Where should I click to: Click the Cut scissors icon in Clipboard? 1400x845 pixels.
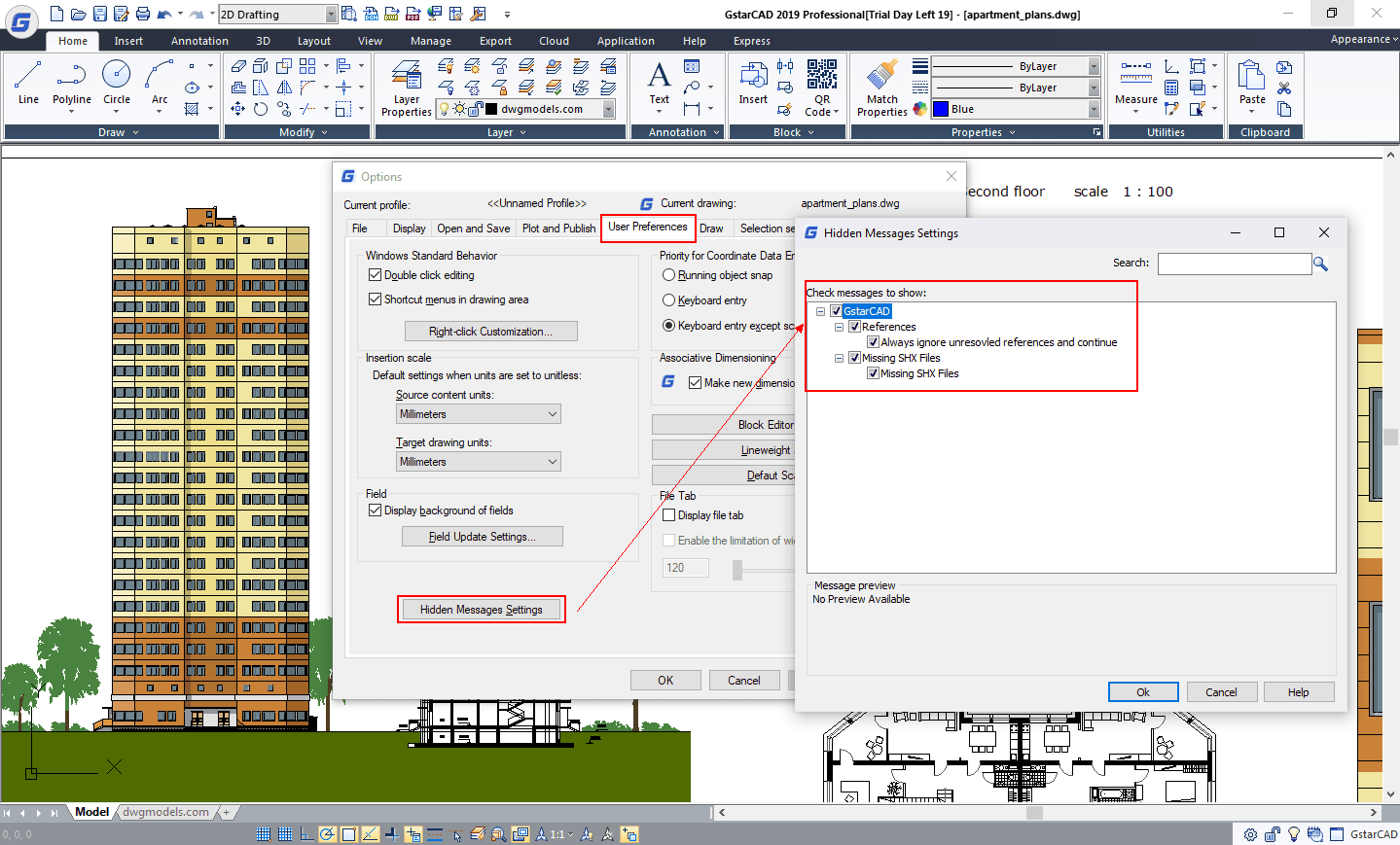1284,88
